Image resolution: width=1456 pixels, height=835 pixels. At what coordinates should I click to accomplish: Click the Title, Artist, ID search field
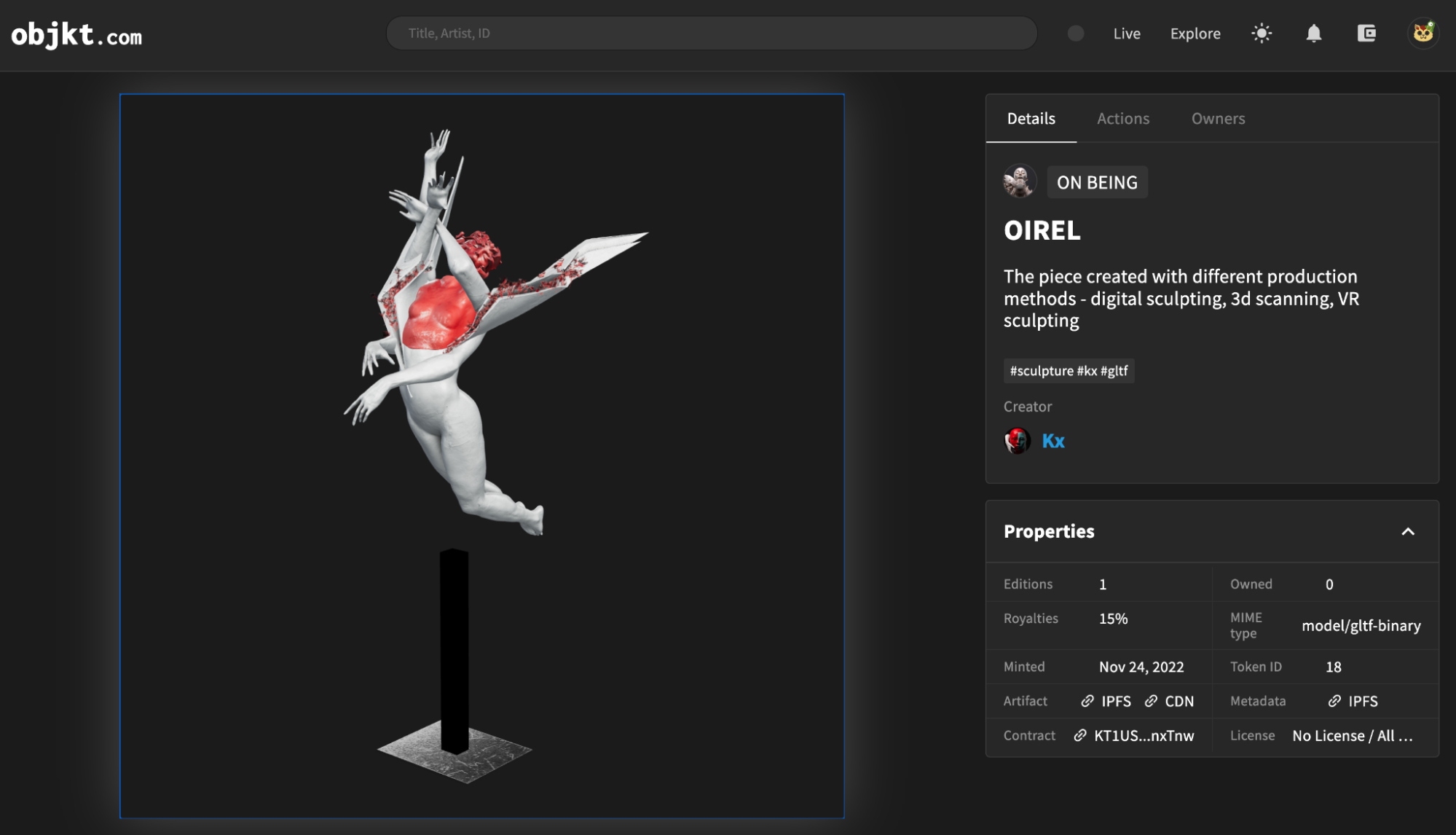(710, 34)
